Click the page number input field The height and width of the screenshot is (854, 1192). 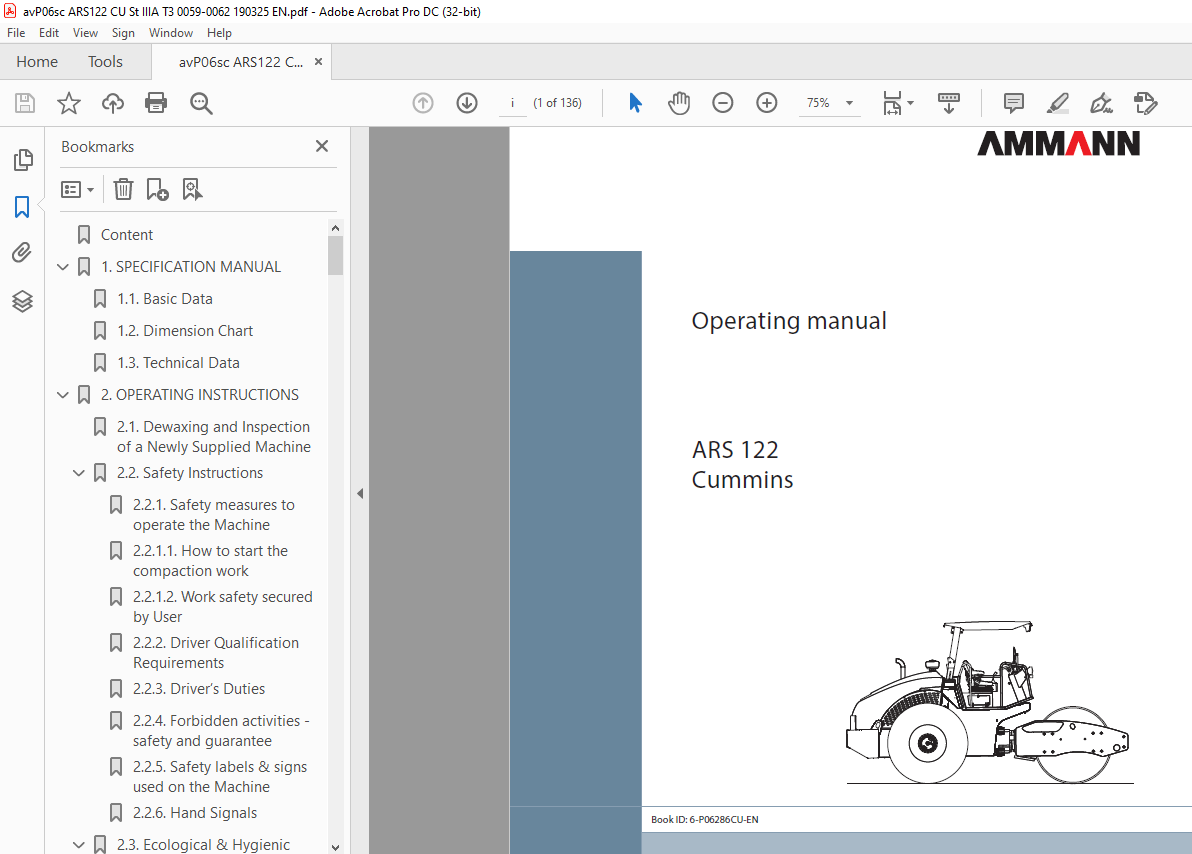[x=512, y=103]
